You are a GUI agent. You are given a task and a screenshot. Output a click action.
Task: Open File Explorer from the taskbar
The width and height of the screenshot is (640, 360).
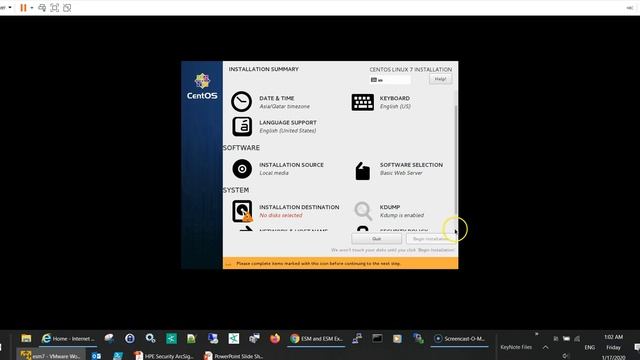click(x=26, y=338)
